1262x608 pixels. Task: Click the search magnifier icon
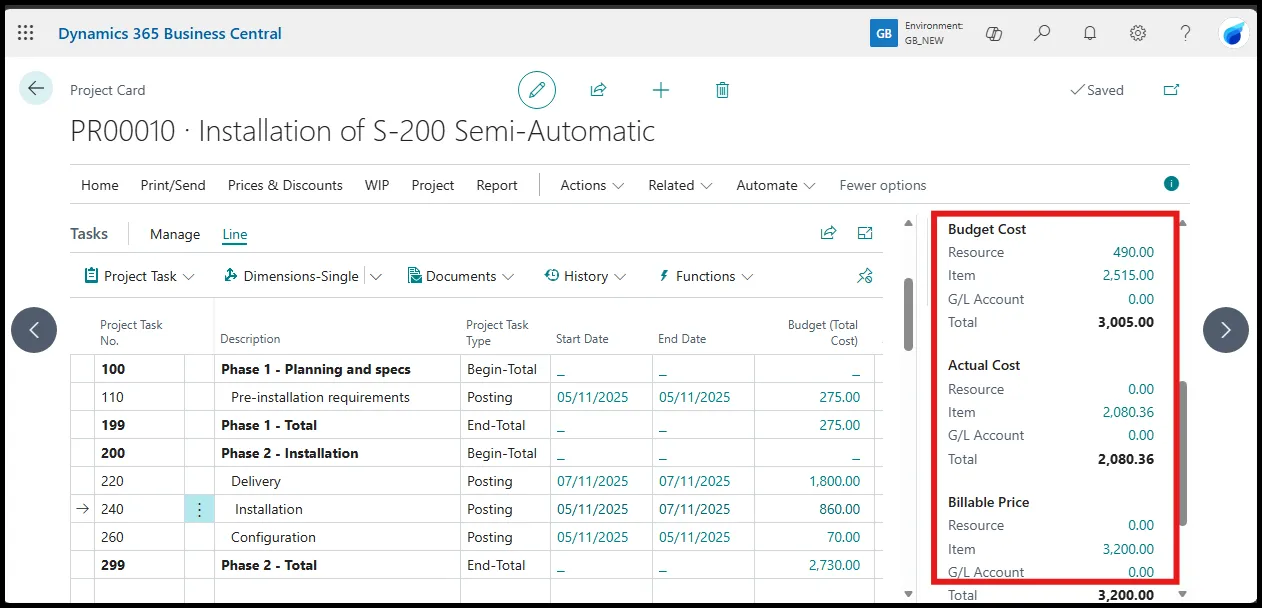point(1042,33)
